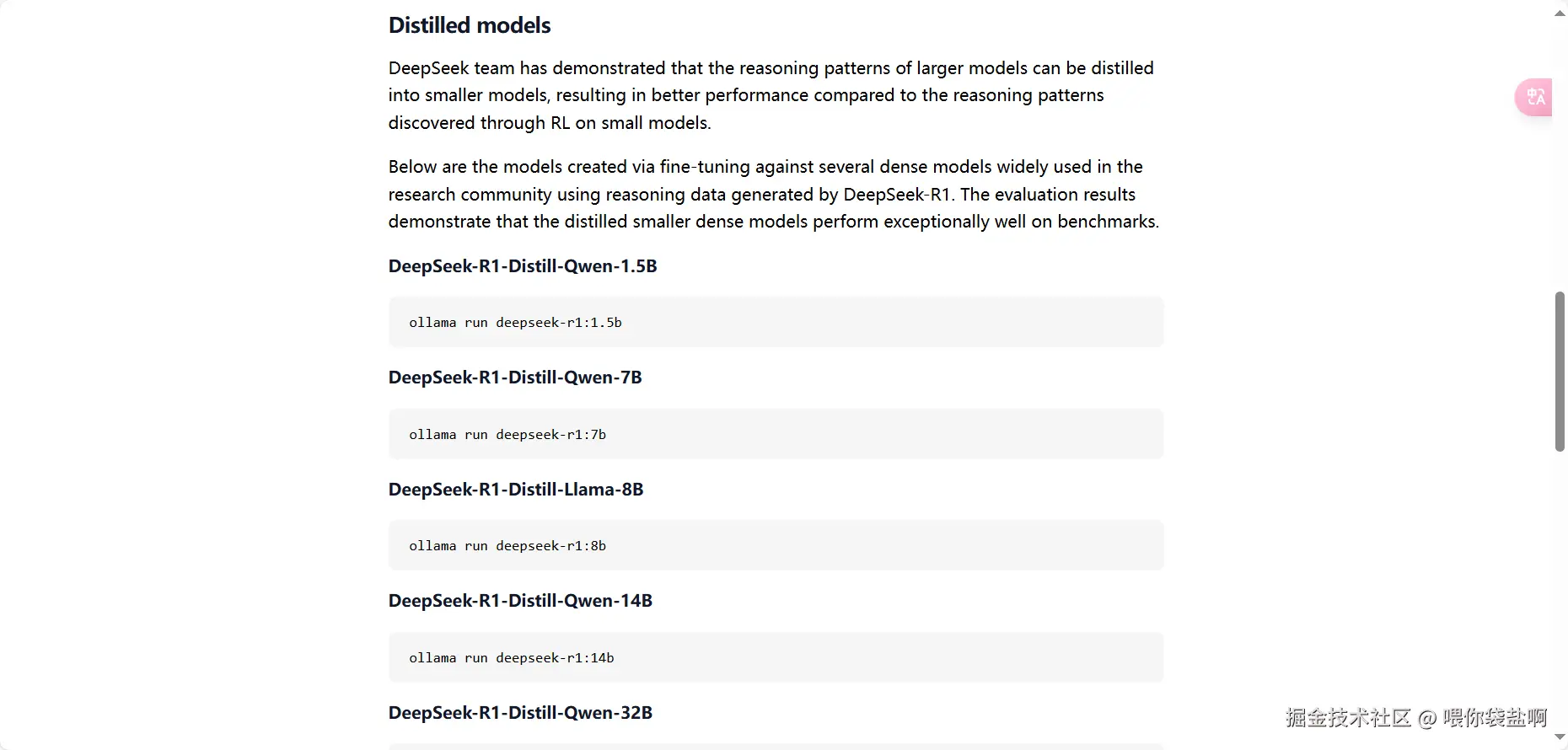Click the deepseek-r1:7b command code block
This screenshot has height=750, width=1568.
776,434
